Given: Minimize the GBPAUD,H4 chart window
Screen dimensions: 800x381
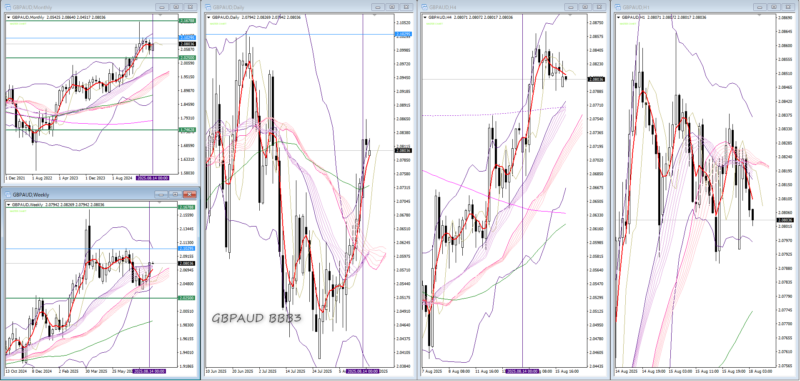Looking at the screenshot, I should (572, 7).
